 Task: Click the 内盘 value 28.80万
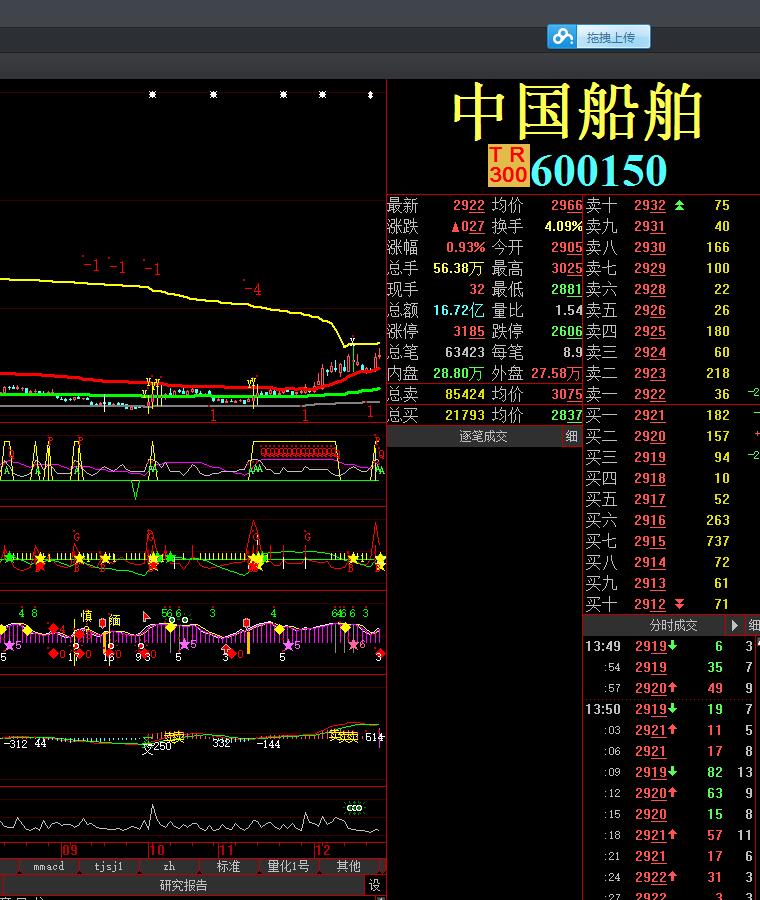point(459,373)
